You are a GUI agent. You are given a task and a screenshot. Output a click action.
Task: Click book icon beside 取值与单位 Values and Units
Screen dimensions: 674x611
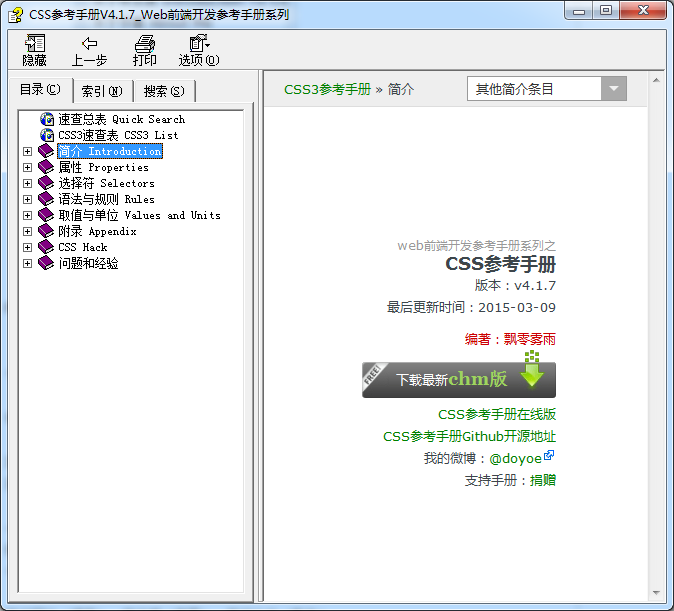pos(46,215)
